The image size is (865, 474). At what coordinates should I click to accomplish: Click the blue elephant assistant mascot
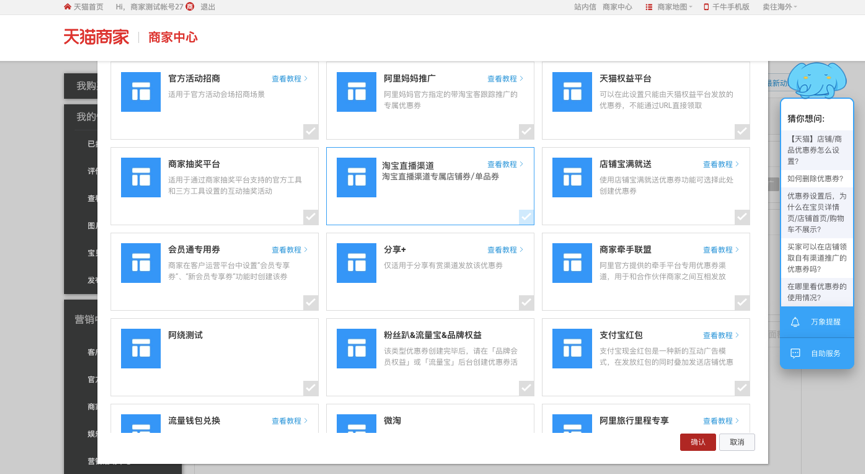pyautogui.click(x=817, y=79)
